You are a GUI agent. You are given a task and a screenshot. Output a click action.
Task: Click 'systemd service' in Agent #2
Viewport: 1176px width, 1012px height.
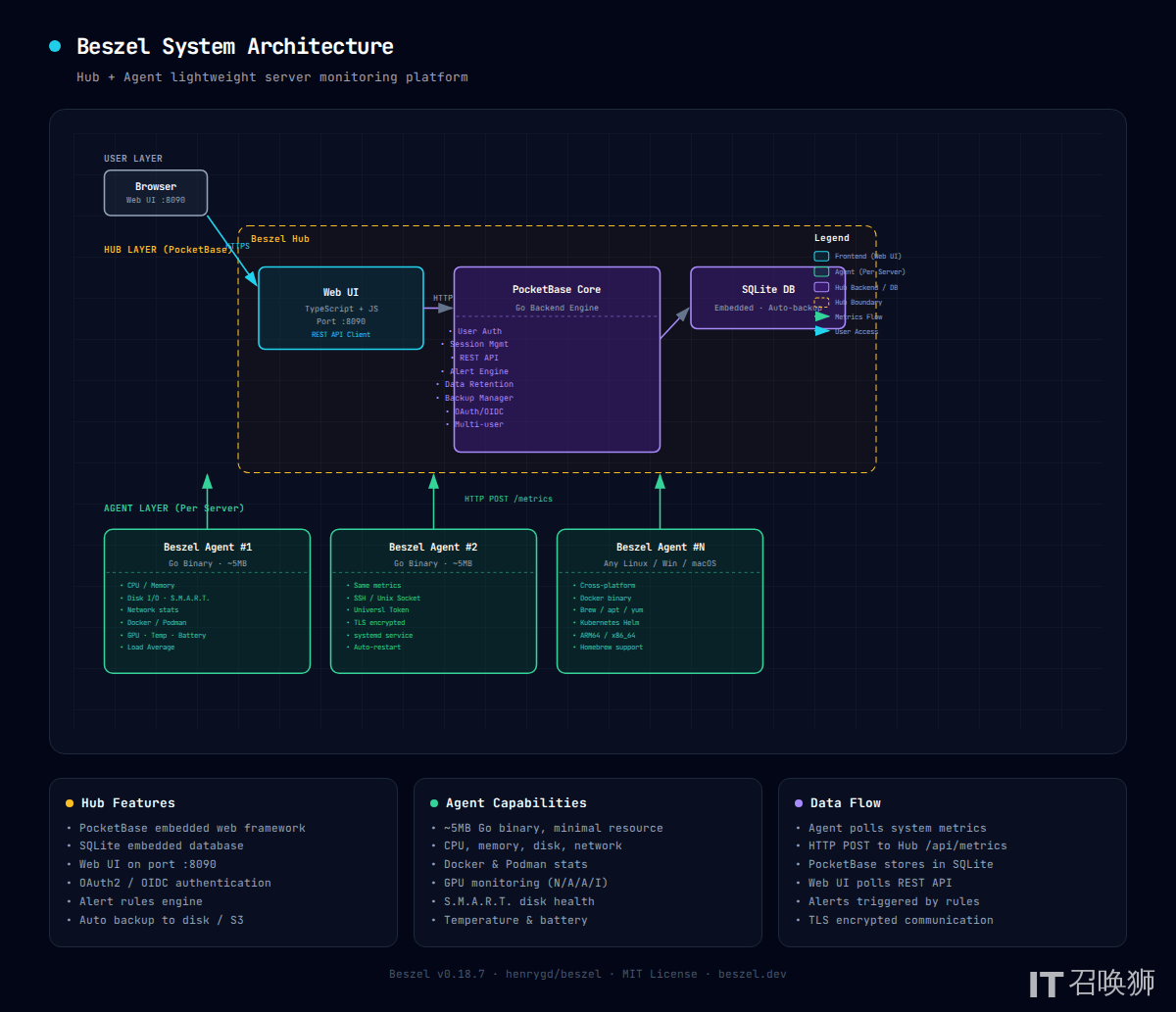pos(383,635)
